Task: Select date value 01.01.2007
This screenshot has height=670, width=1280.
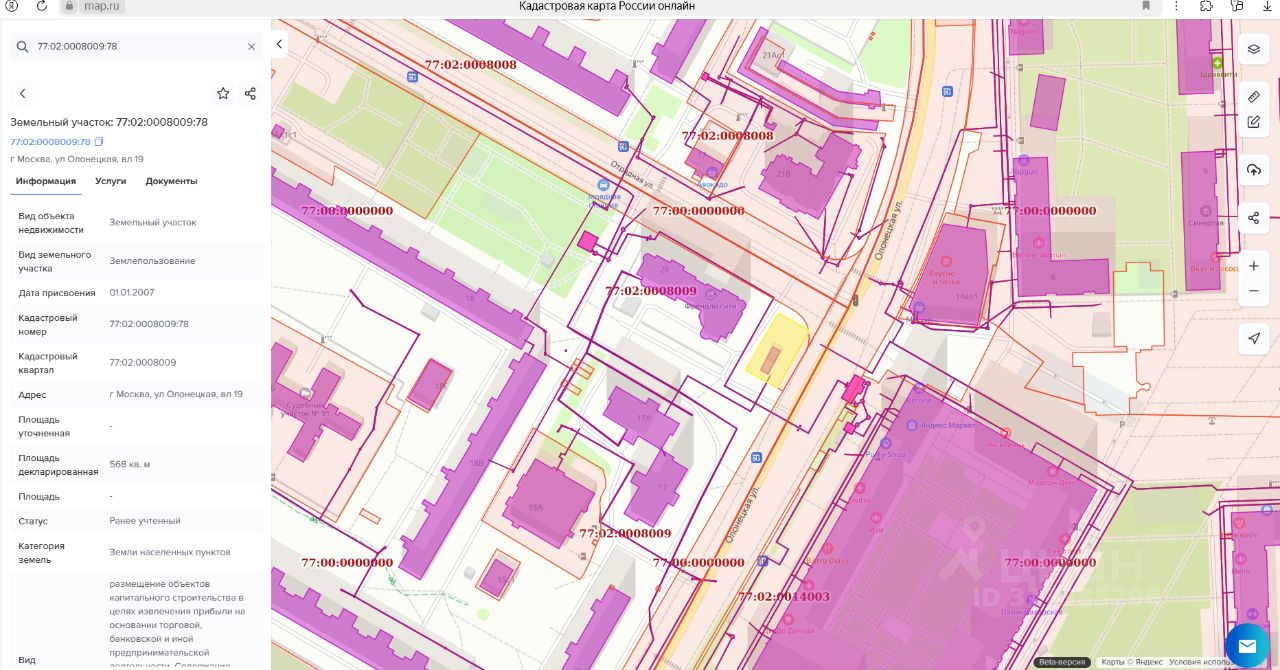Action: click(x=132, y=292)
